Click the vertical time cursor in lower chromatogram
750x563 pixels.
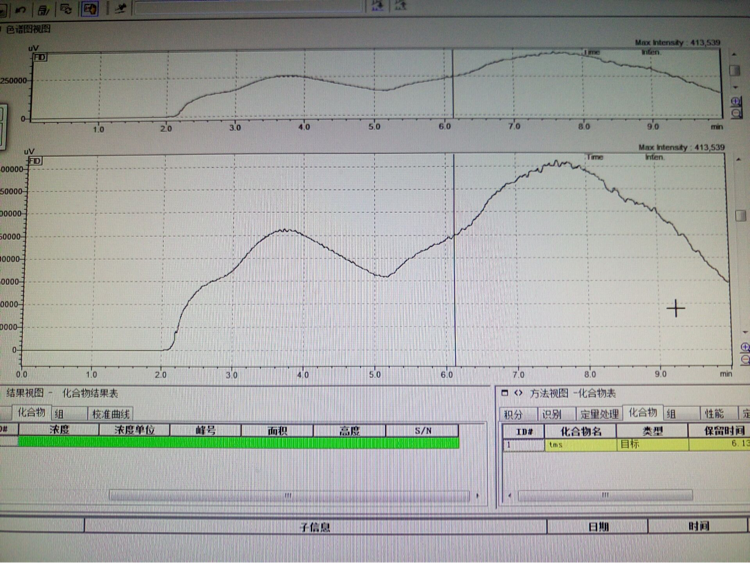454,261
